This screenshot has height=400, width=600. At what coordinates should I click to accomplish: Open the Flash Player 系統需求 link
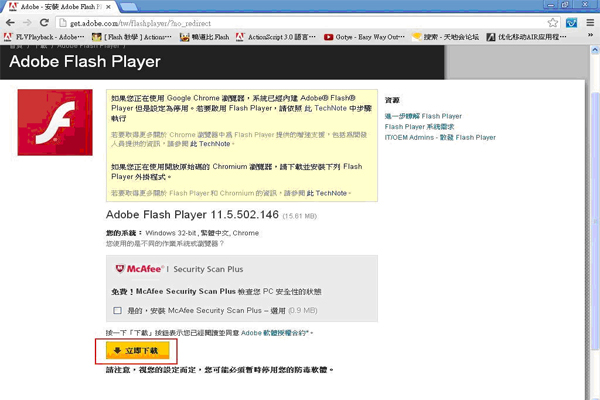[x=419, y=127]
